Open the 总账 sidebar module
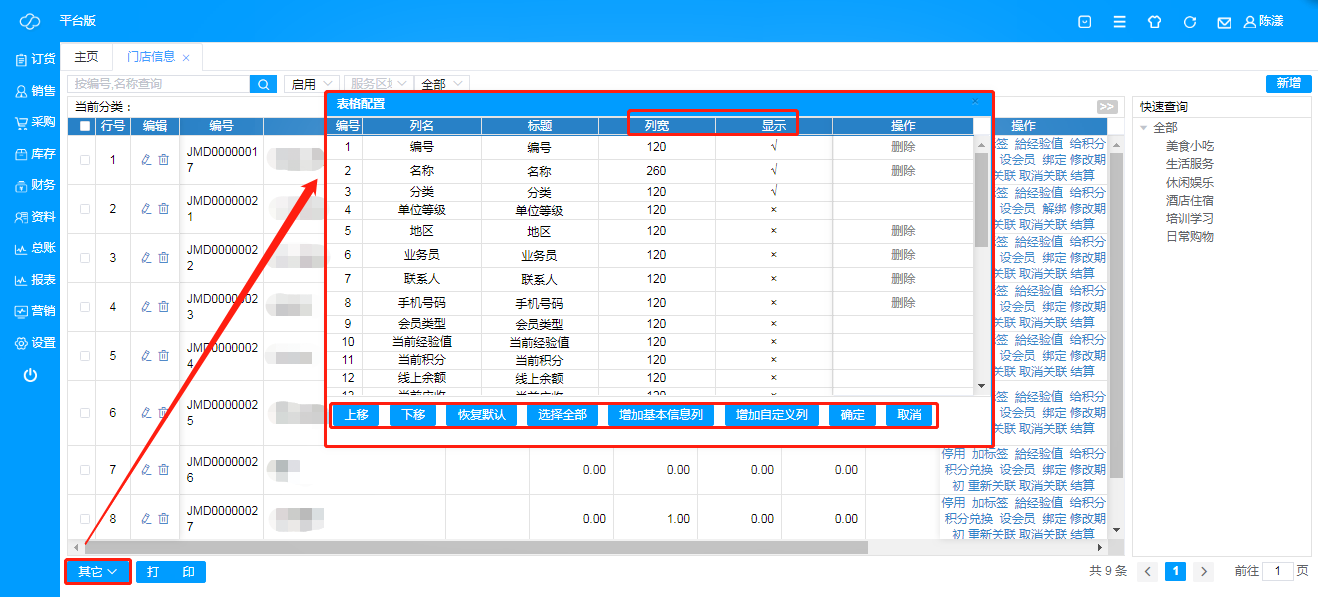Screen dimensions: 1318x597 (x=35, y=248)
